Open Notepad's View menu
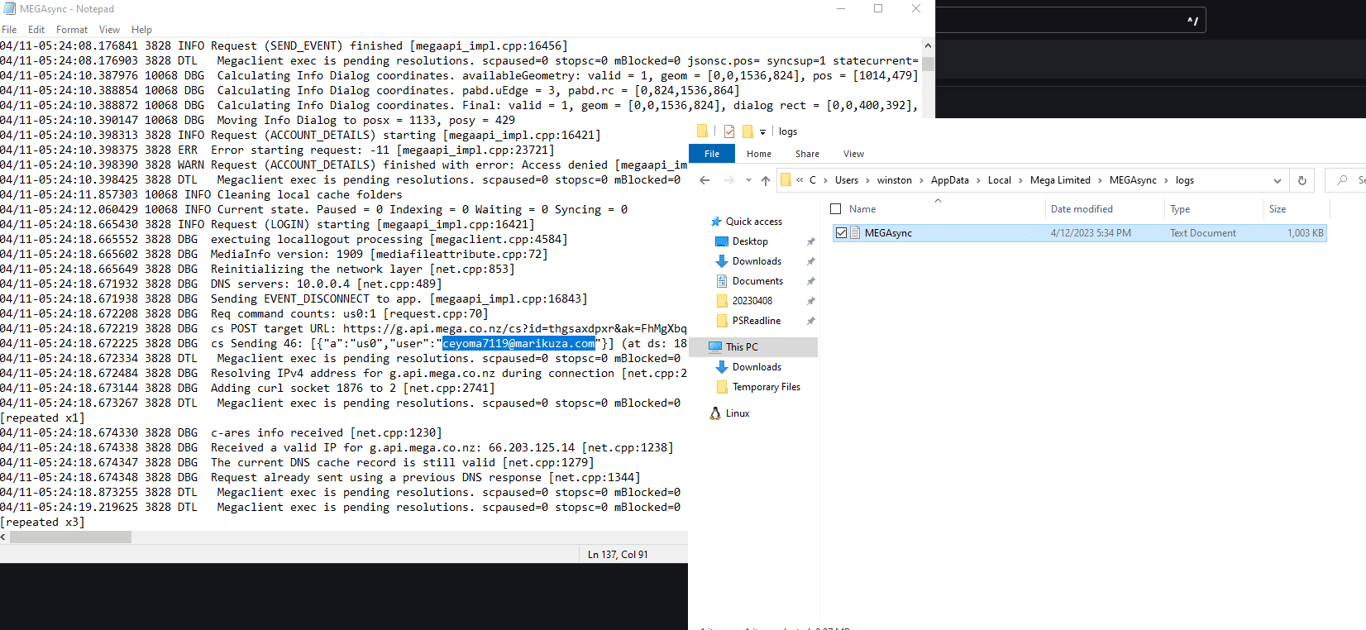Image resolution: width=1366 pixels, height=630 pixels. click(109, 30)
